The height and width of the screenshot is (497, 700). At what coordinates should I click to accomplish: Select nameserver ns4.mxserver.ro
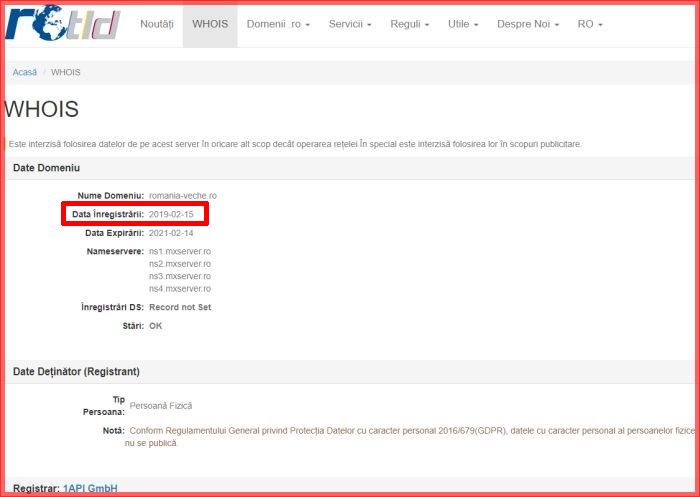(x=180, y=288)
